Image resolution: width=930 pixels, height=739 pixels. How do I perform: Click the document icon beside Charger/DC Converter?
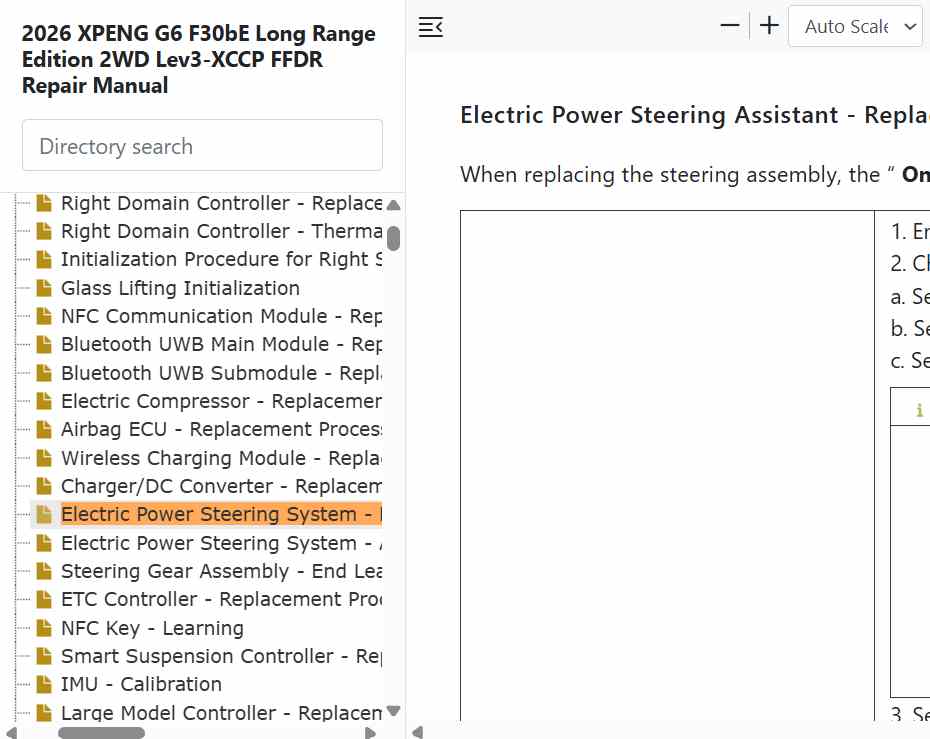click(x=44, y=486)
